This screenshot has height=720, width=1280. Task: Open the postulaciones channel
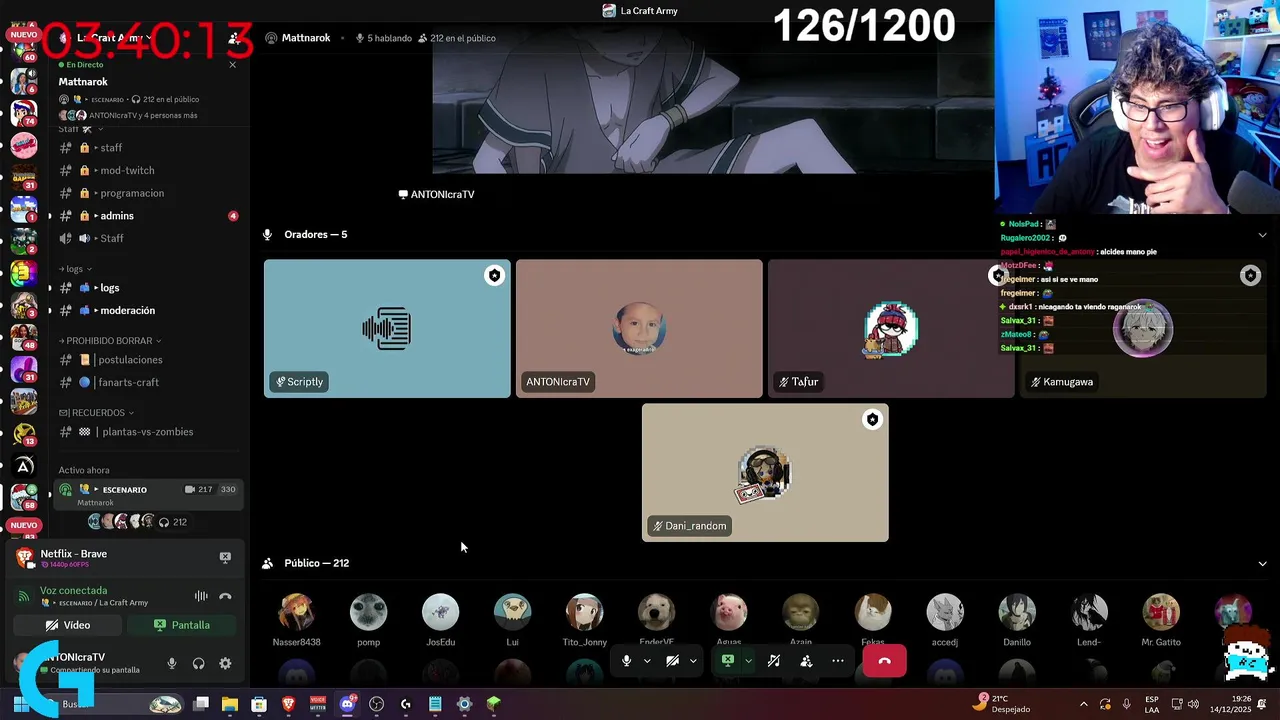point(148,360)
